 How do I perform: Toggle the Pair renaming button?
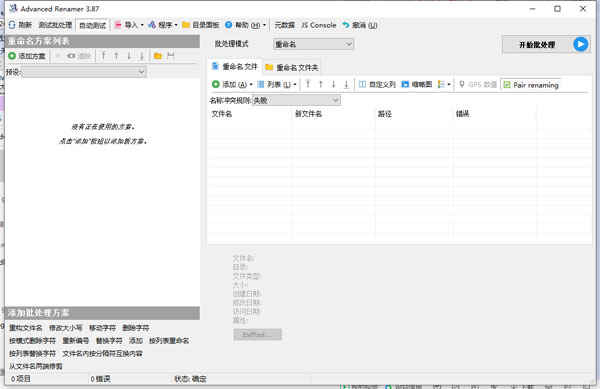tap(532, 85)
